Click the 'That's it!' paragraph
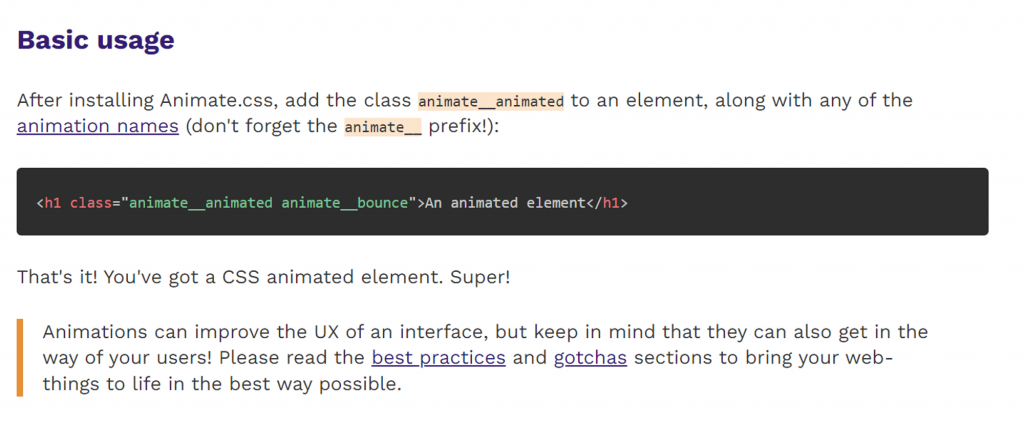Viewport: 1024px width, 422px height. click(200, 276)
